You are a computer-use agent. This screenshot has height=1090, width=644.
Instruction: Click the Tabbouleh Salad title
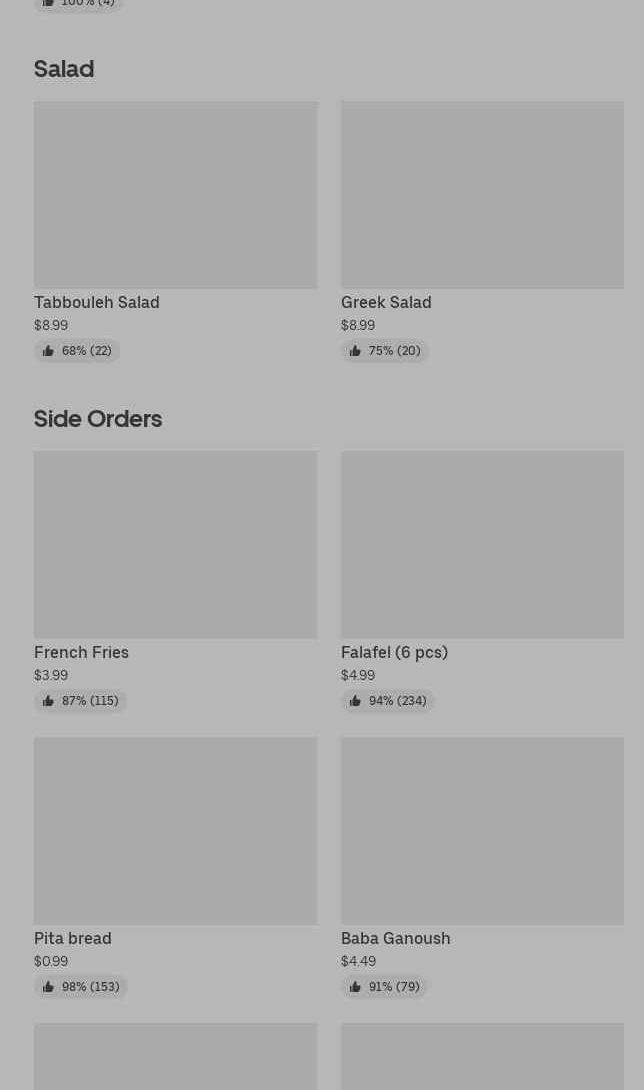97,302
